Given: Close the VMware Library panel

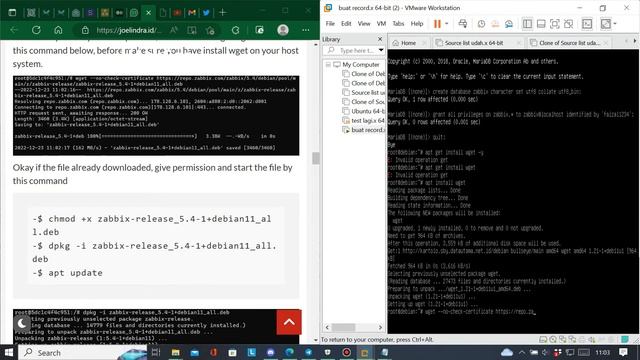Looking at the screenshot, I should point(380,39).
